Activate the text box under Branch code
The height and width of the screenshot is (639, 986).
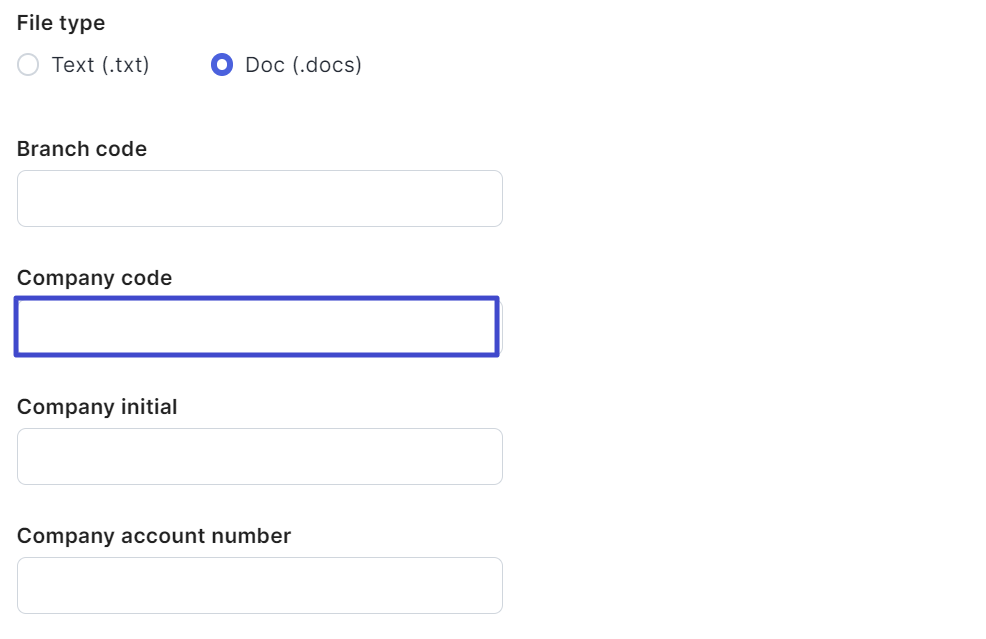pos(259,198)
